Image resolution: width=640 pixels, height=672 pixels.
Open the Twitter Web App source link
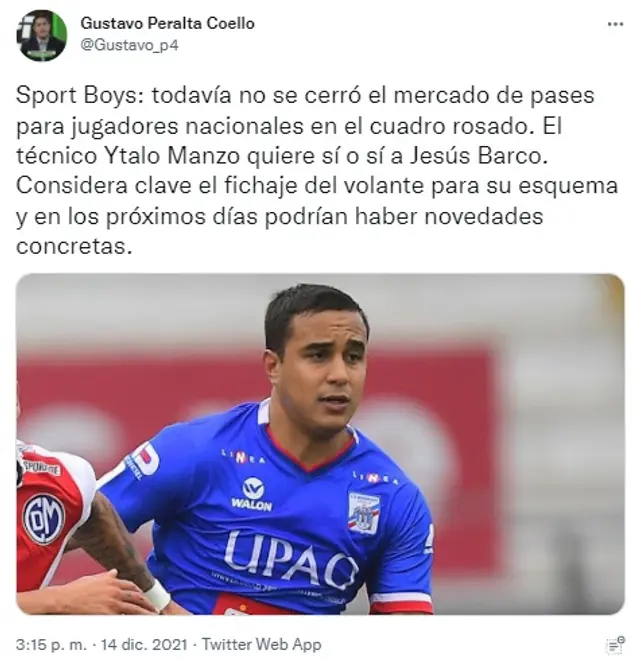tap(261, 645)
